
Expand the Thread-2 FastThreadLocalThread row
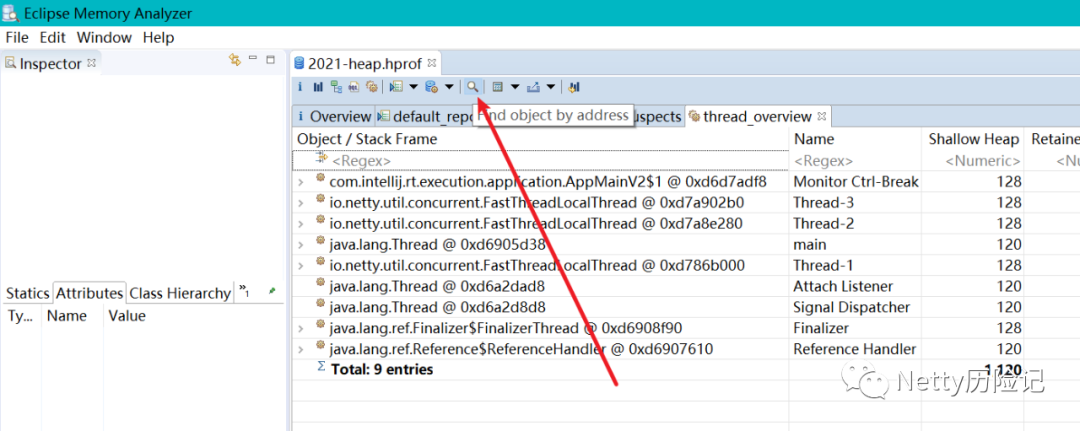(x=300, y=224)
